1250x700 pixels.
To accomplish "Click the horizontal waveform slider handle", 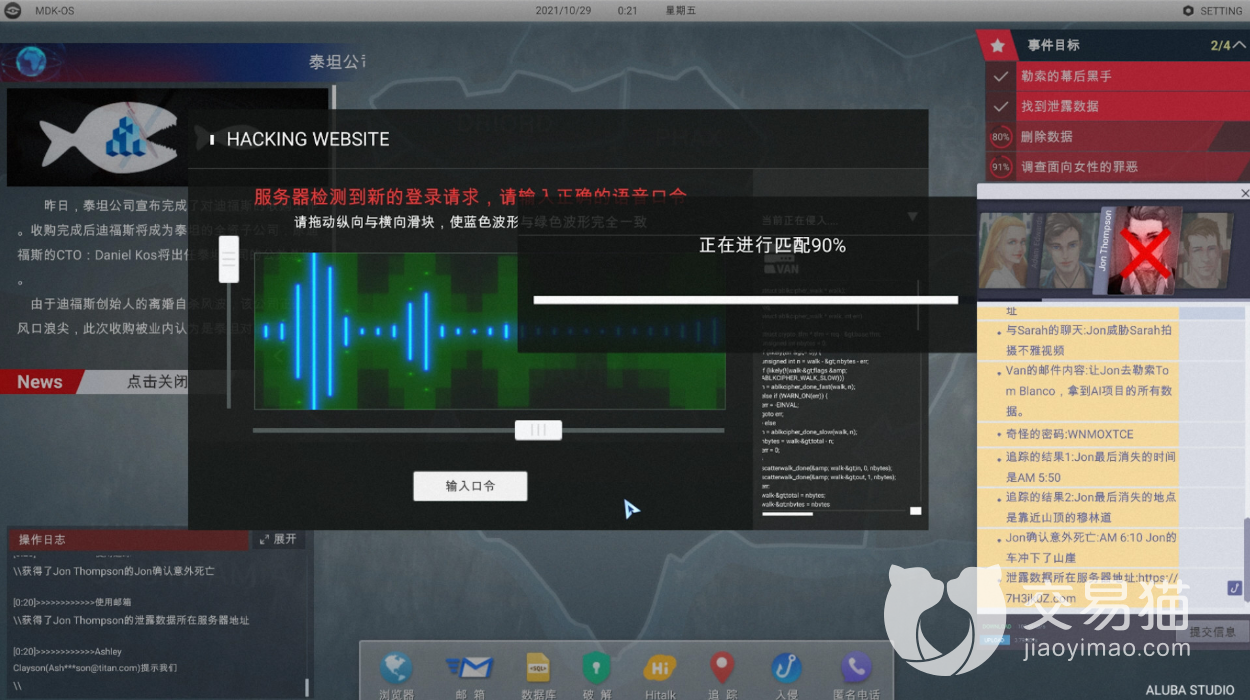I will (538, 430).
